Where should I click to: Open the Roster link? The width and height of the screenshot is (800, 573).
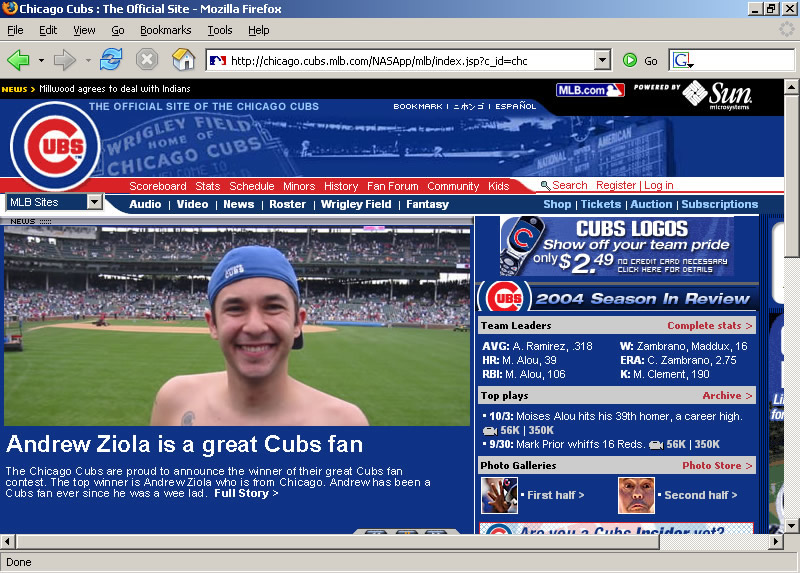tap(287, 204)
